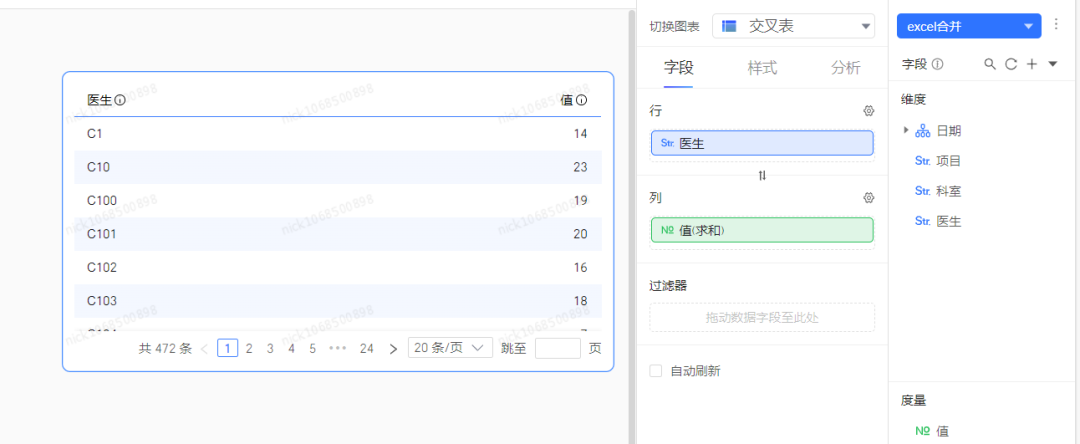This screenshot has width=1080, height=444.
Task: Open settings gear for the 列 section
Action: click(869, 198)
